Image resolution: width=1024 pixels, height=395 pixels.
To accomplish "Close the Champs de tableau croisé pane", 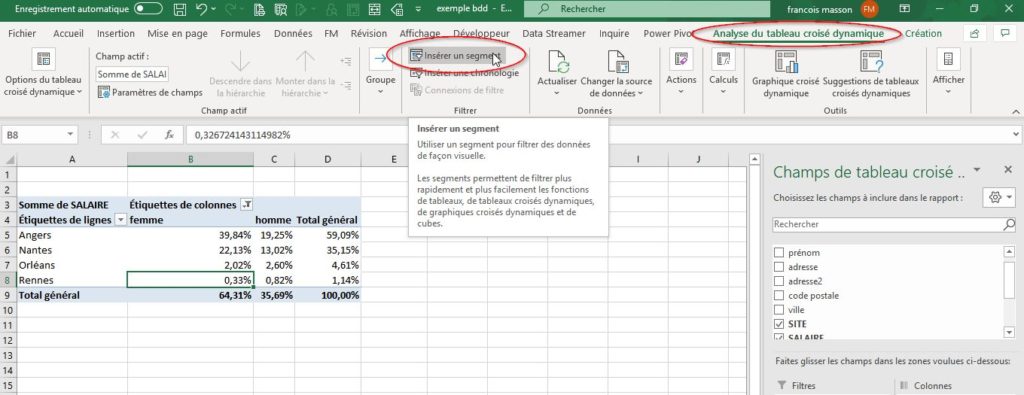I will pos(1008,170).
